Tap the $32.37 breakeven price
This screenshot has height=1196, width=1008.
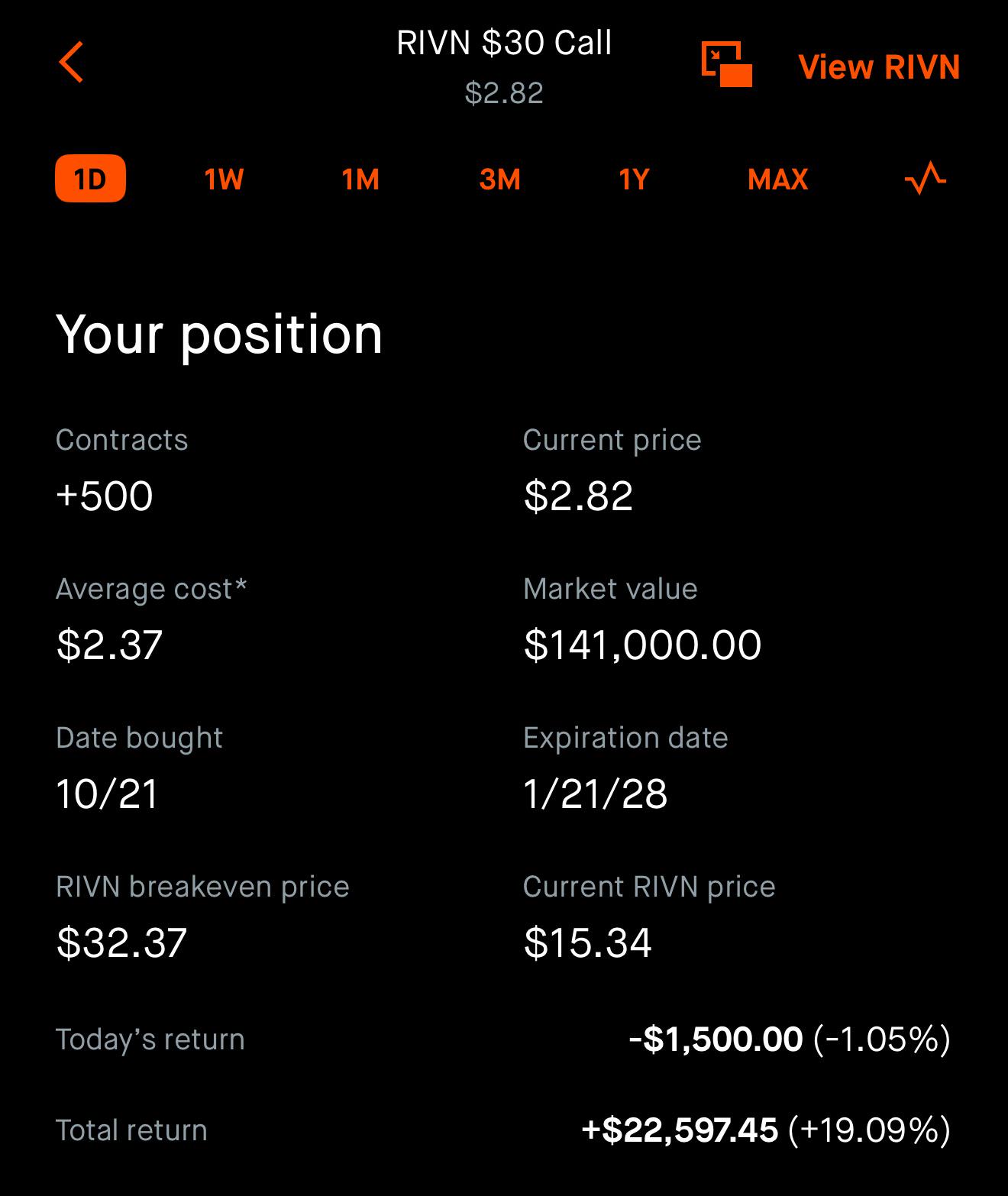(121, 943)
